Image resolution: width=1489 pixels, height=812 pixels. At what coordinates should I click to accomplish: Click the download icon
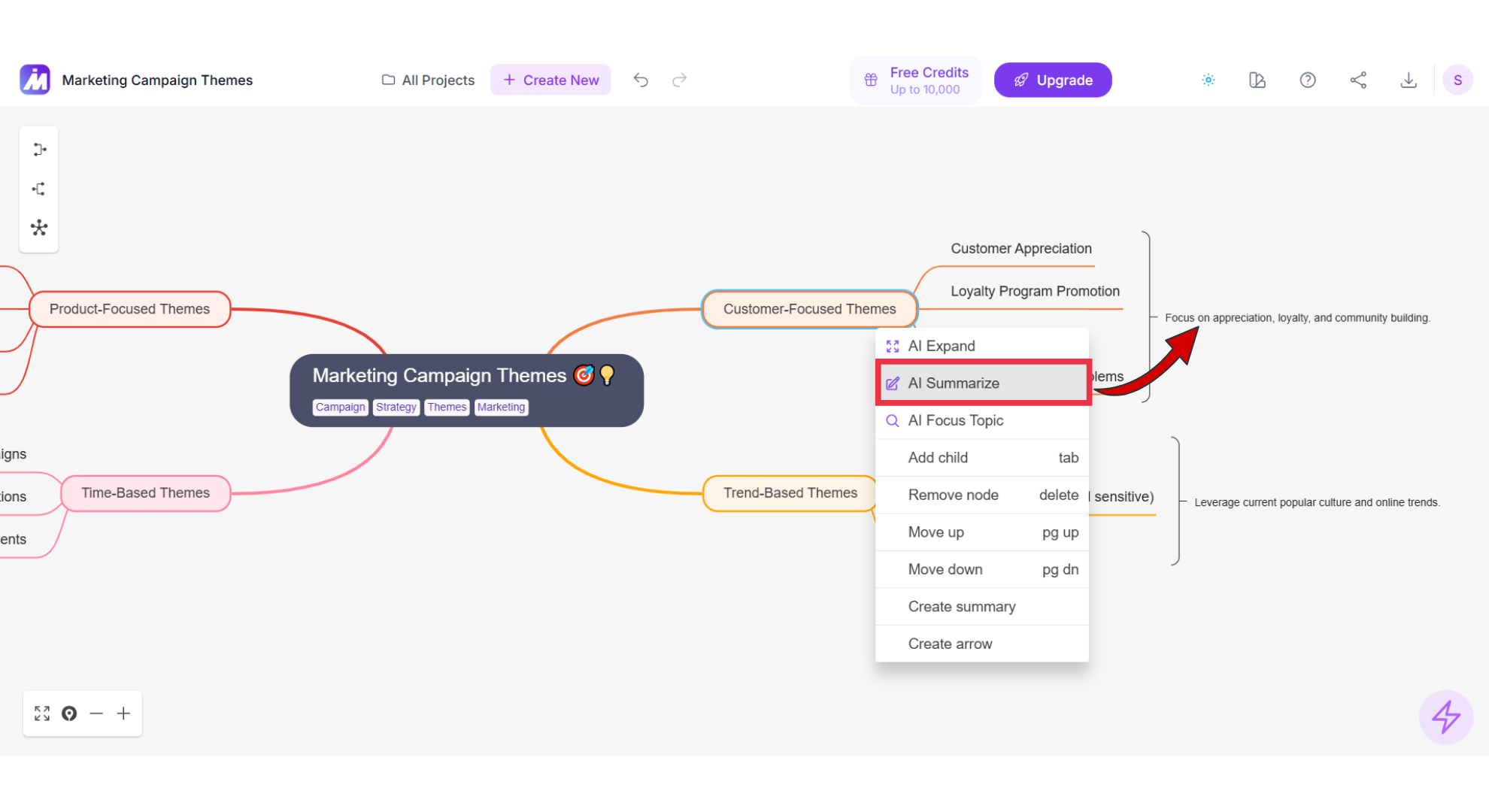(x=1409, y=80)
